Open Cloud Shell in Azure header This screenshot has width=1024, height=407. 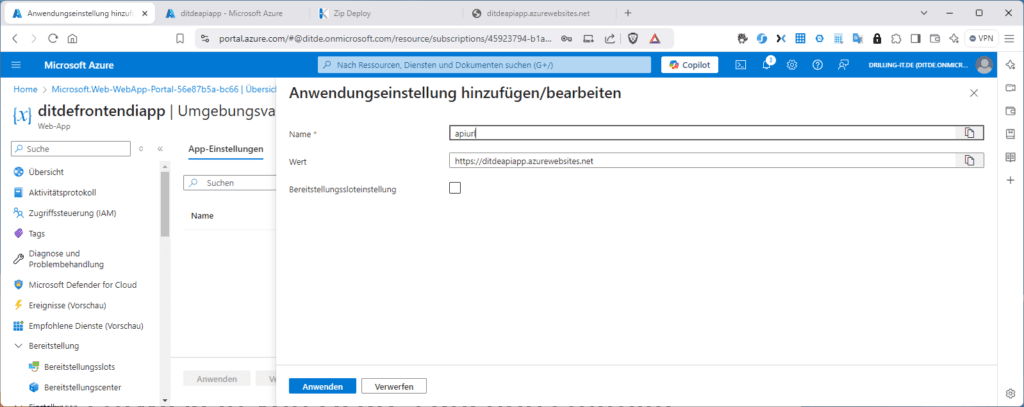point(741,65)
